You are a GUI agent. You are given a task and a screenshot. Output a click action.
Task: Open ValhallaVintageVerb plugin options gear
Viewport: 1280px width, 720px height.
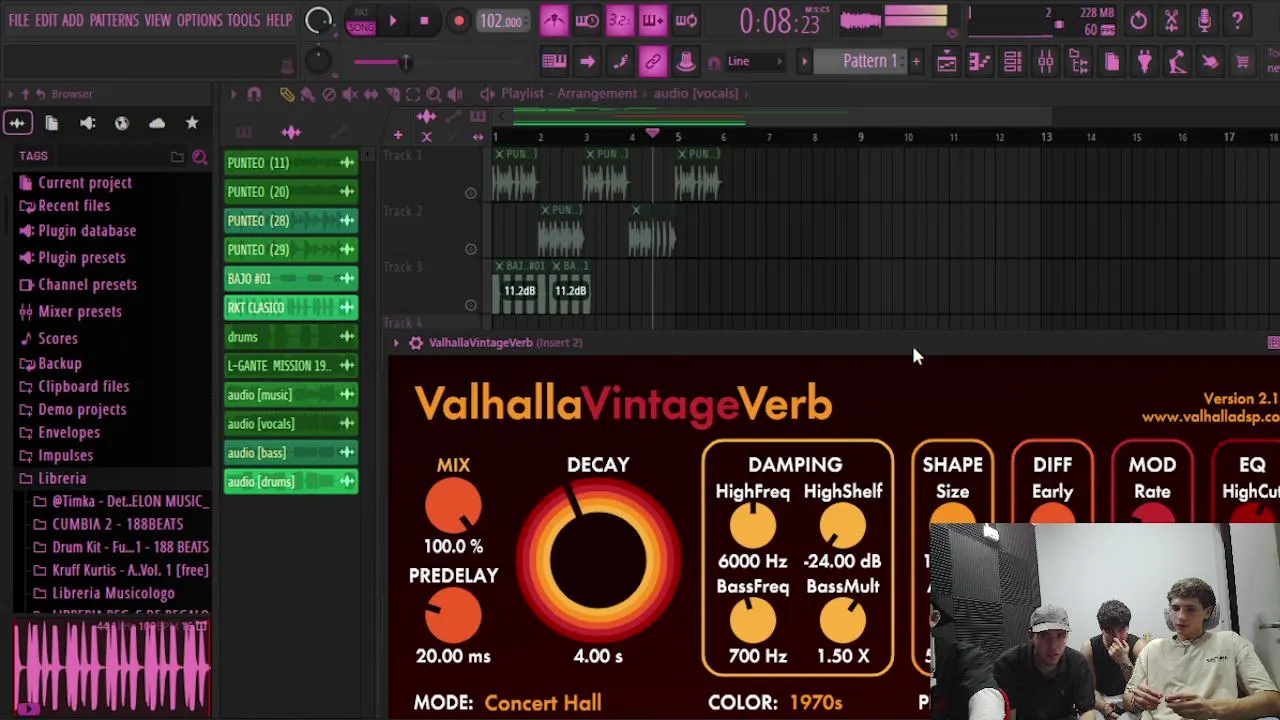click(x=416, y=343)
